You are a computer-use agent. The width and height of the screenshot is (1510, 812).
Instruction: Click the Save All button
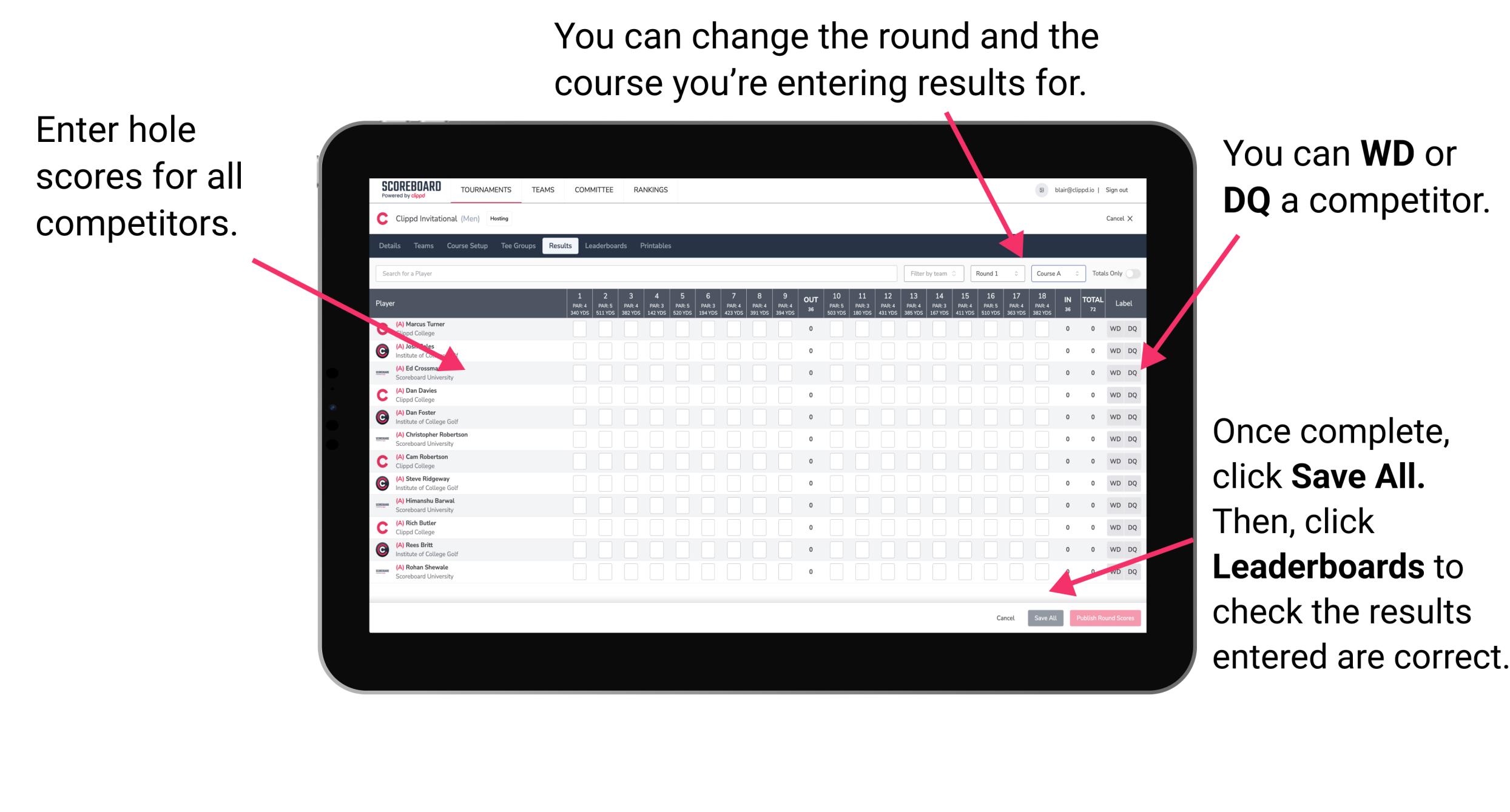pyautogui.click(x=1044, y=617)
